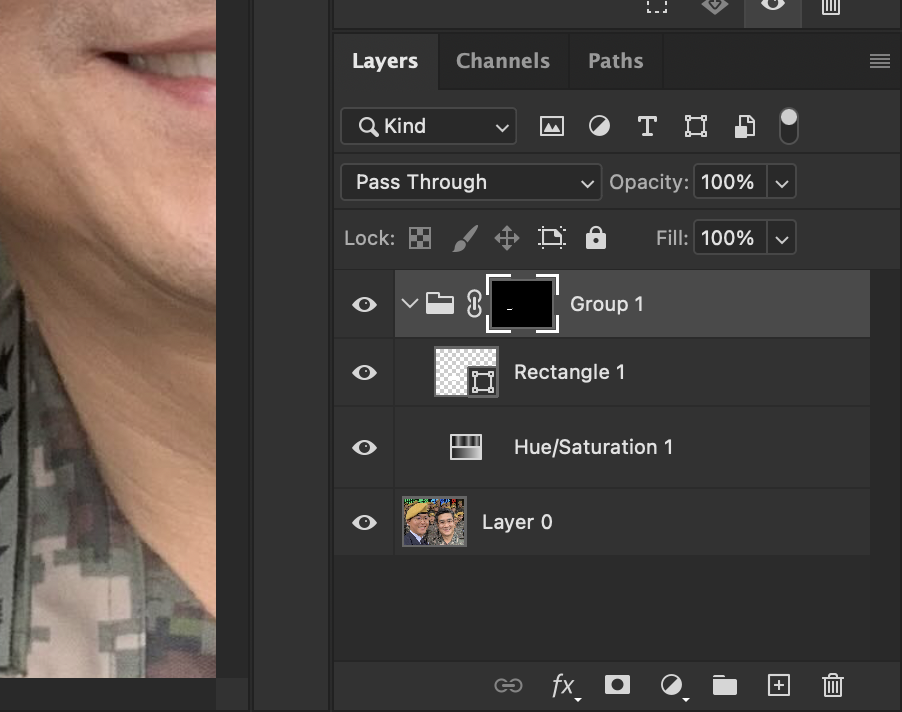Viewport: 902px width, 712px height.
Task: Open the Fill slider dropdown arrow
Action: [x=781, y=238]
